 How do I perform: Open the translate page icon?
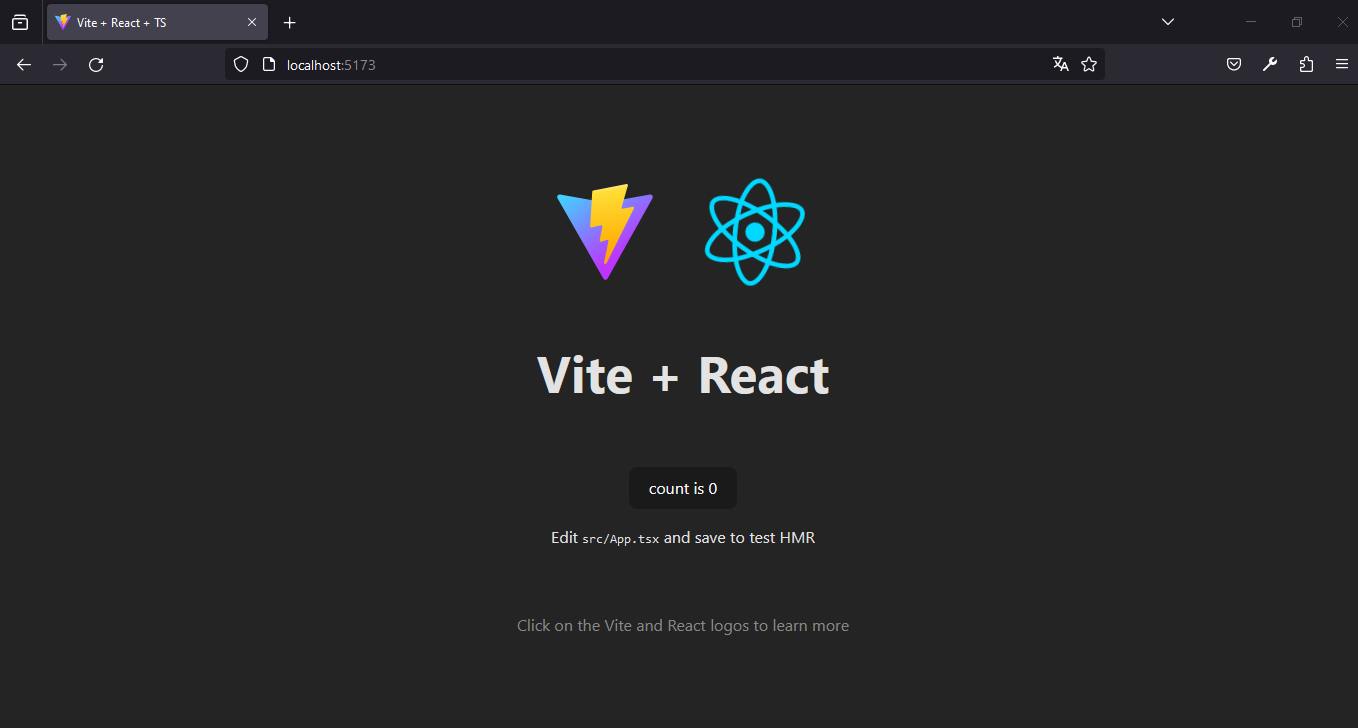coord(1060,63)
